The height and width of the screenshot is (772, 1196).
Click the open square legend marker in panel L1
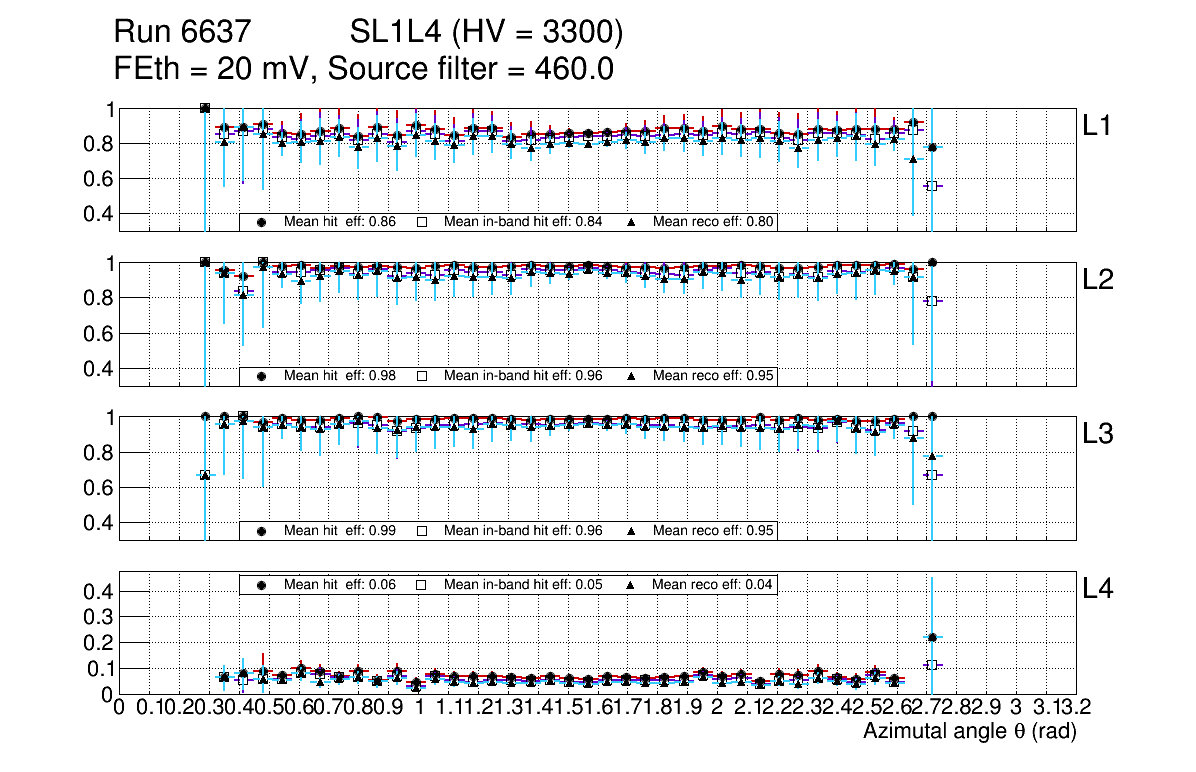click(422, 222)
